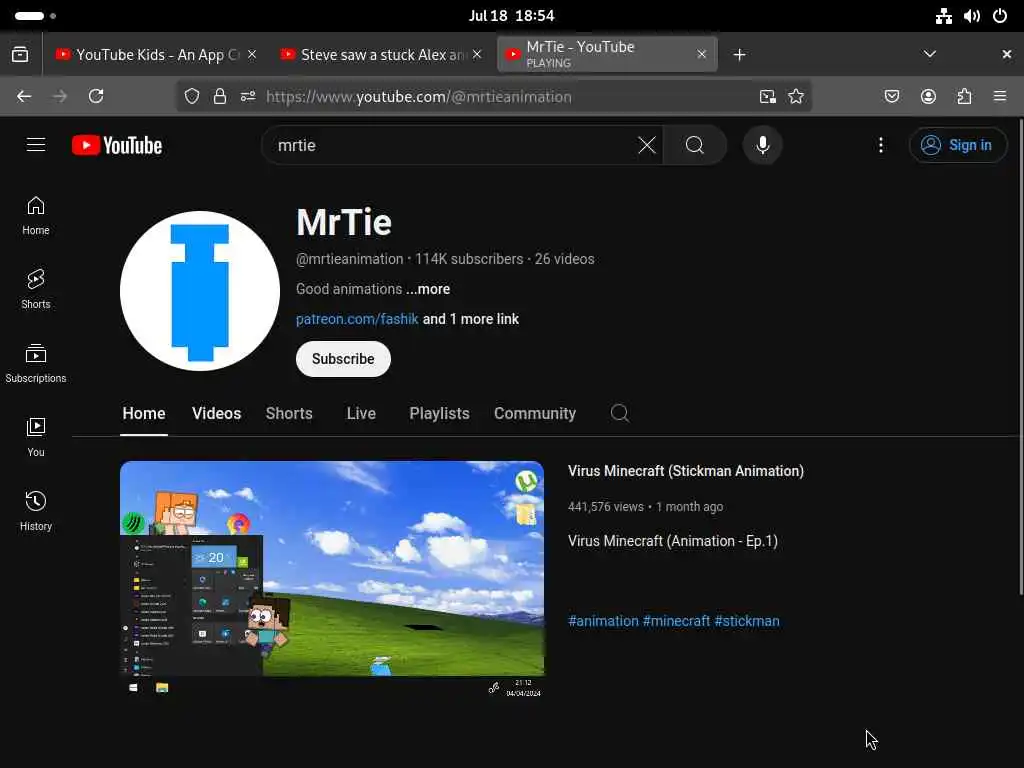The width and height of the screenshot is (1024, 768).
Task: Sign in to YouTube
Action: point(957,145)
